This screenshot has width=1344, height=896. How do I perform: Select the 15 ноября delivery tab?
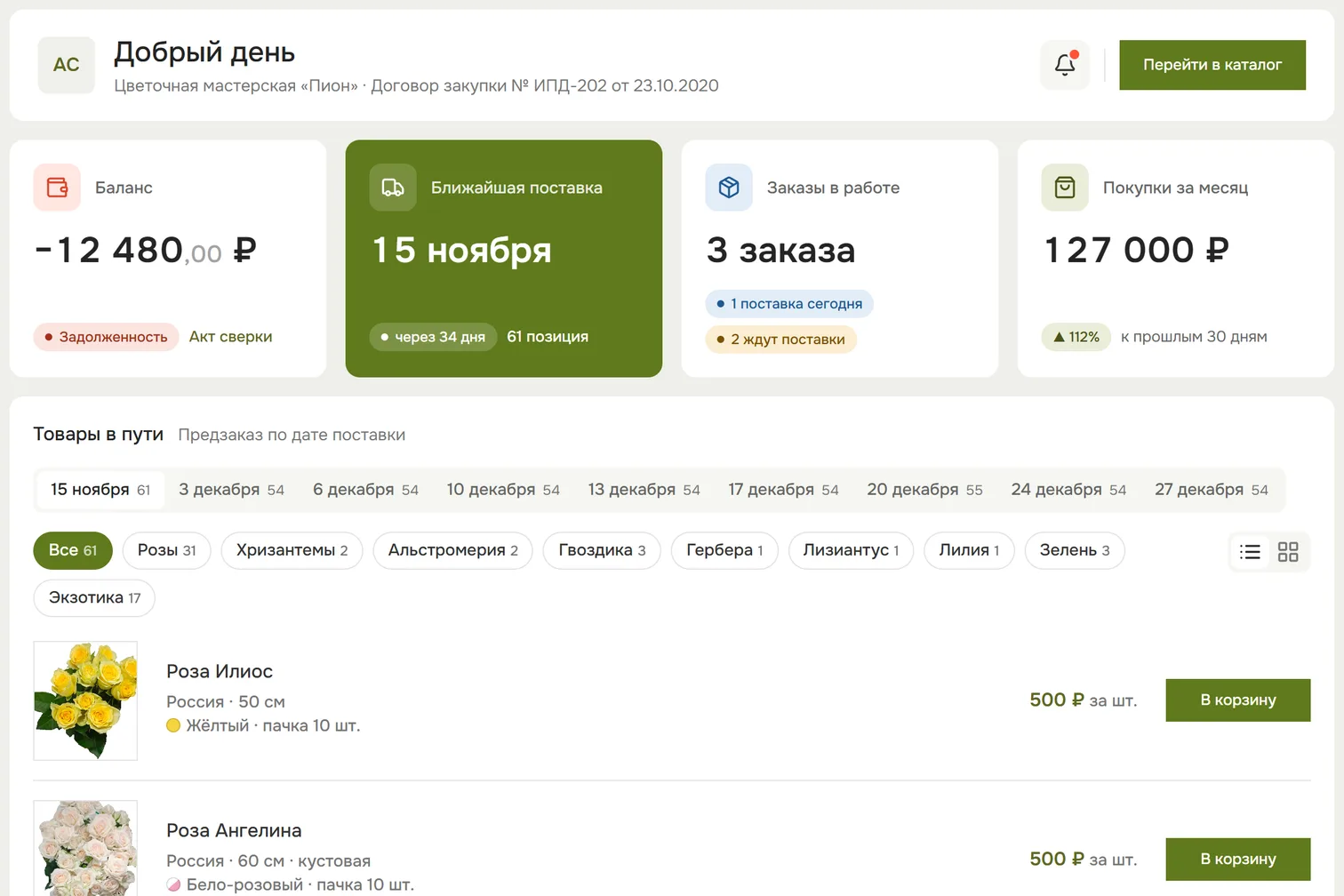tap(100, 490)
